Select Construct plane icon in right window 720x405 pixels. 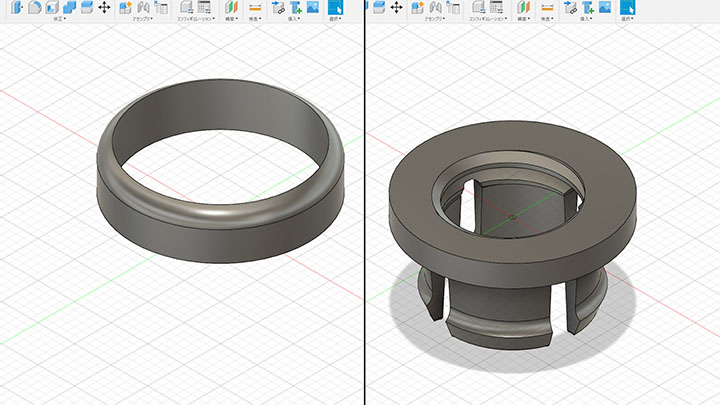(523, 7)
